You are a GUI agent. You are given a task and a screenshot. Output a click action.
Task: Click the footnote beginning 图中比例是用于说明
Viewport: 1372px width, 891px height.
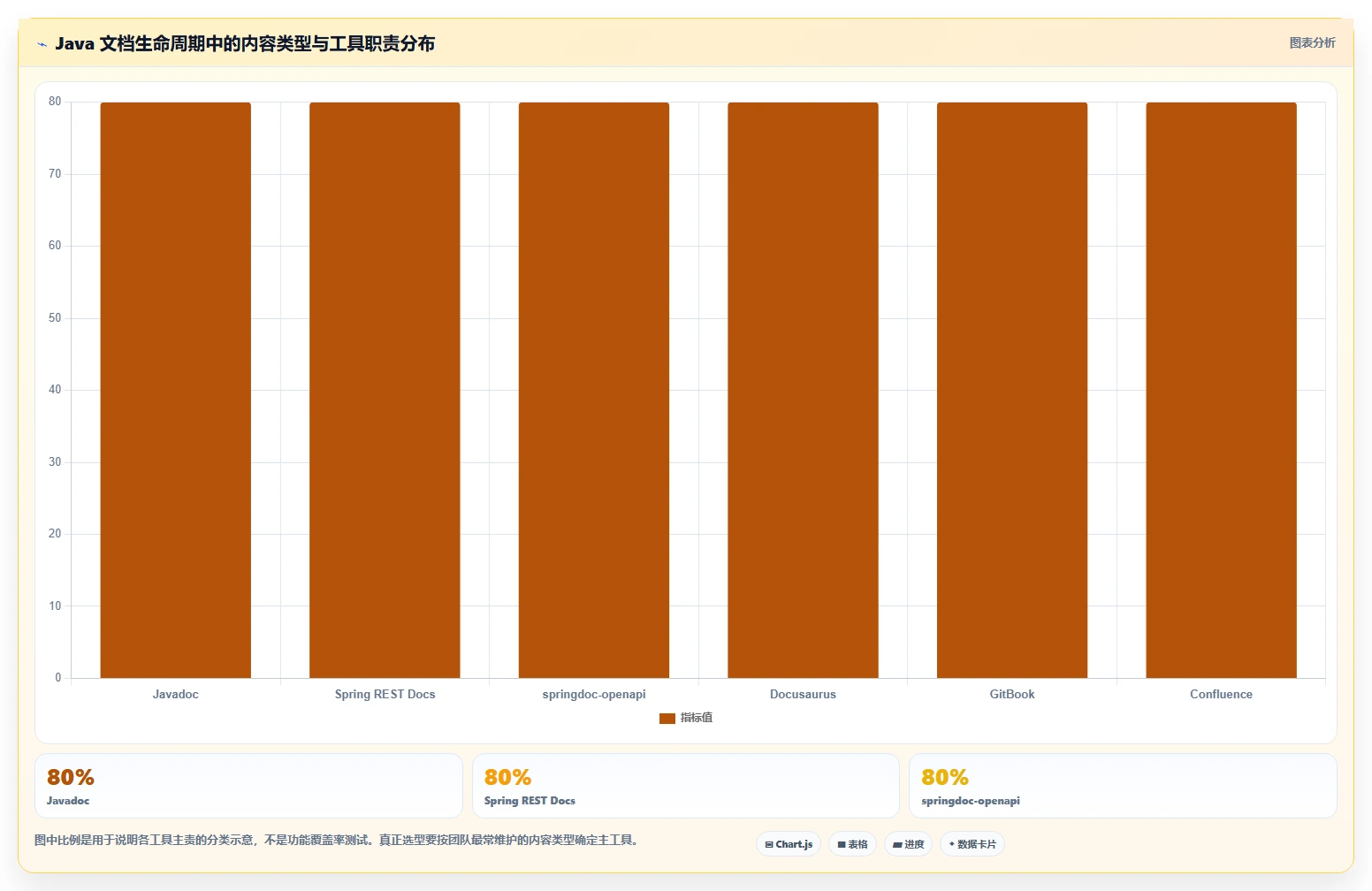[x=336, y=840]
